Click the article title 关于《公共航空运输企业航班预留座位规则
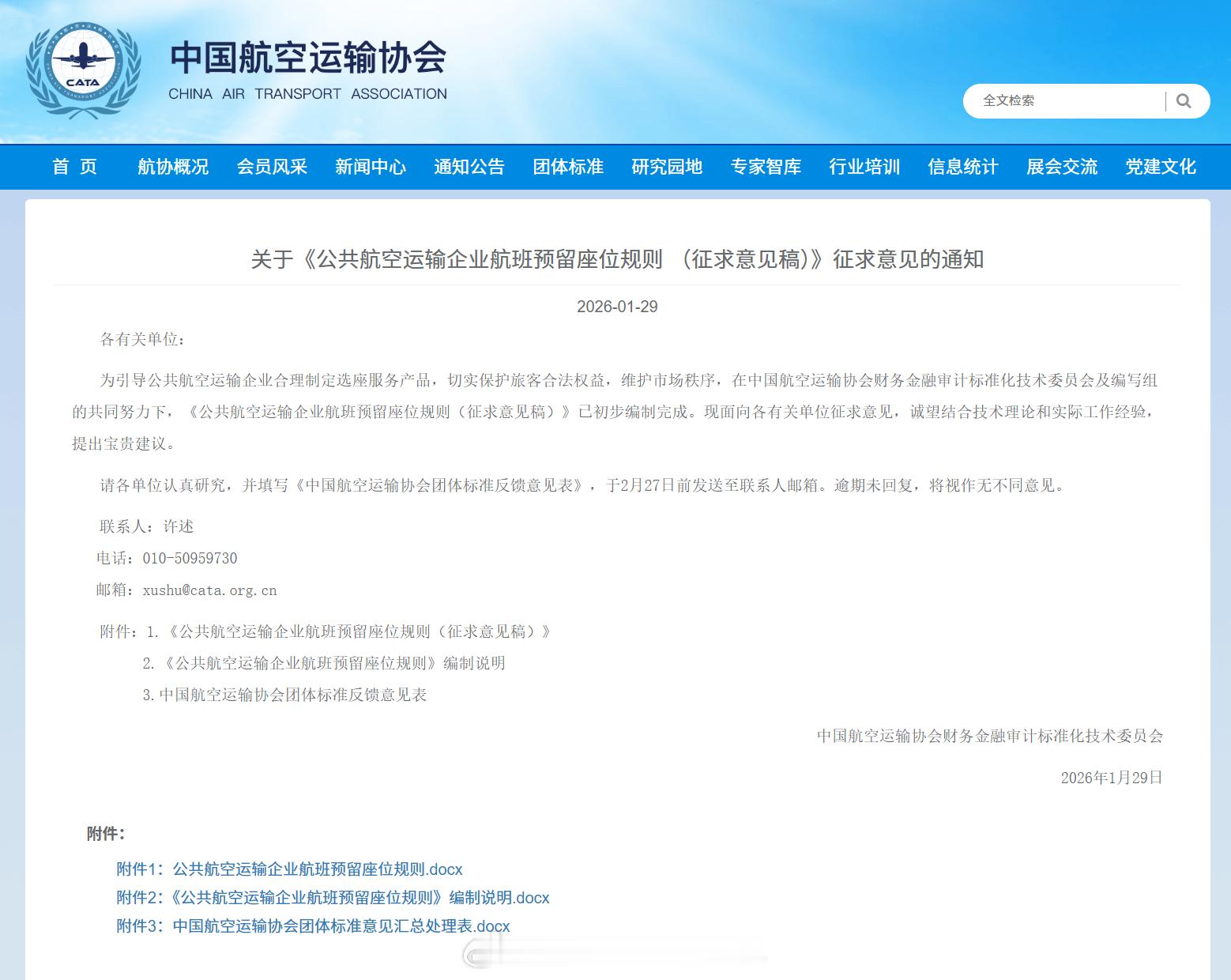The width and height of the screenshot is (1231, 980). coord(617,259)
